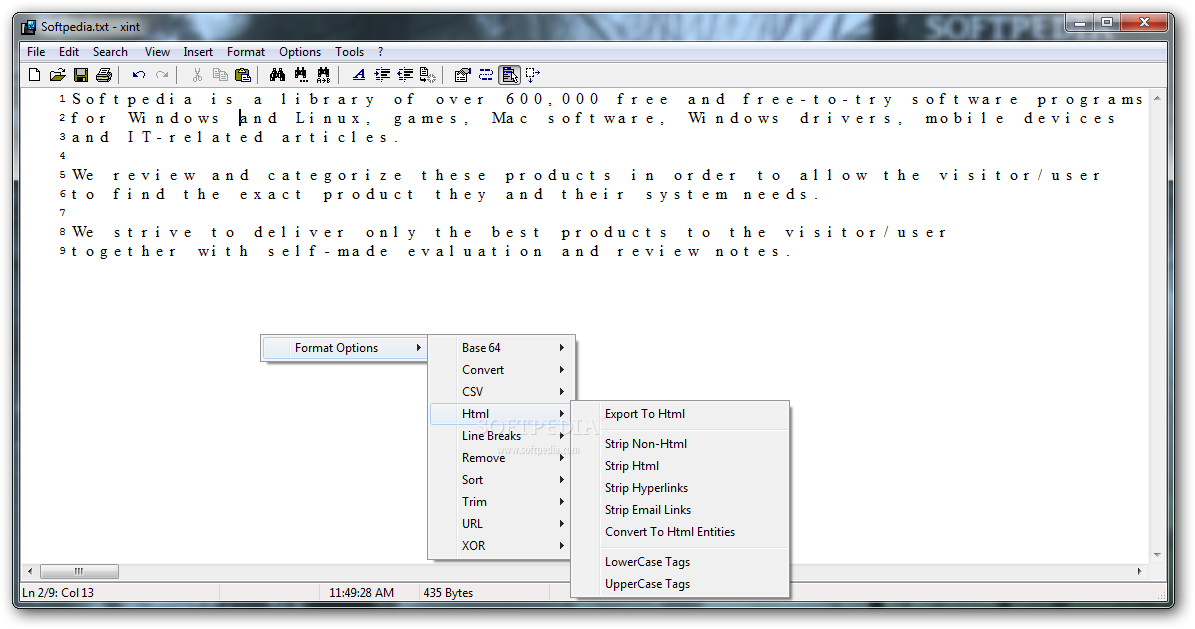Expand the Line Breaks submenu
Image resolution: width=1195 pixels, height=629 pixels.
499,436
